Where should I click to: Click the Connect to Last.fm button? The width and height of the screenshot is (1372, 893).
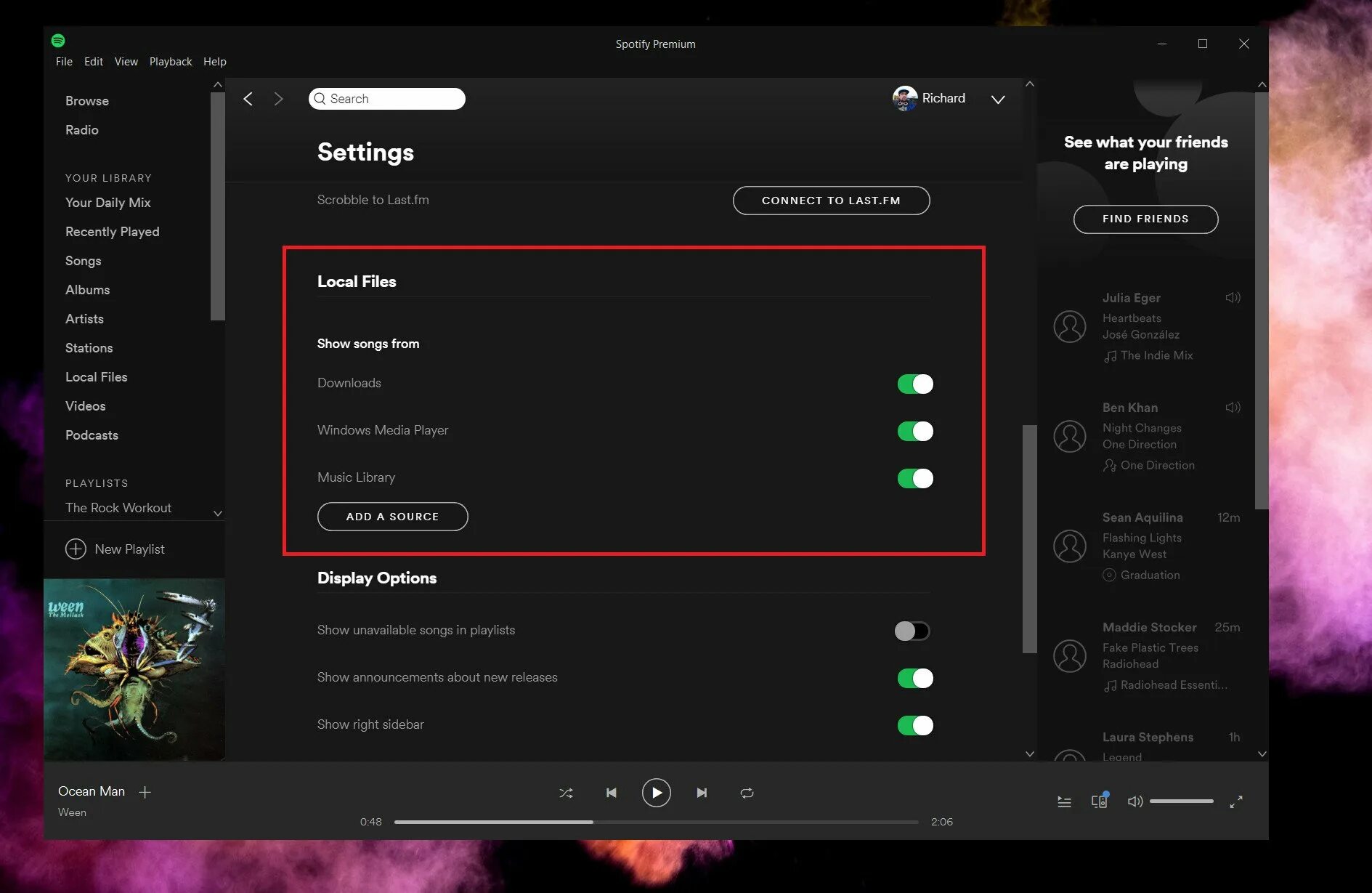click(x=831, y=201)
